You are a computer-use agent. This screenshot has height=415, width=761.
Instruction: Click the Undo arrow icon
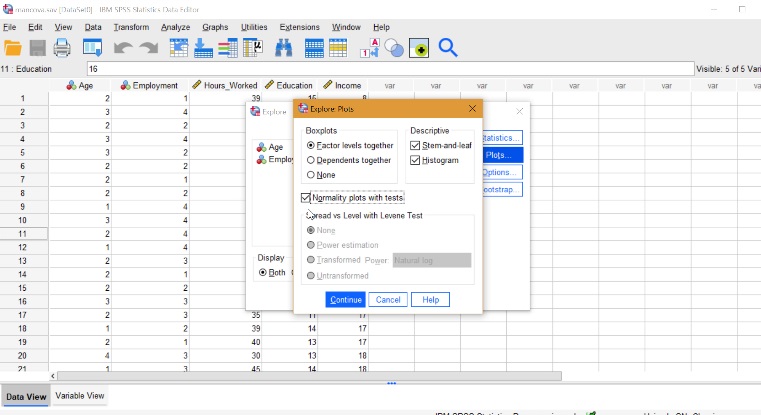(123, 48)
